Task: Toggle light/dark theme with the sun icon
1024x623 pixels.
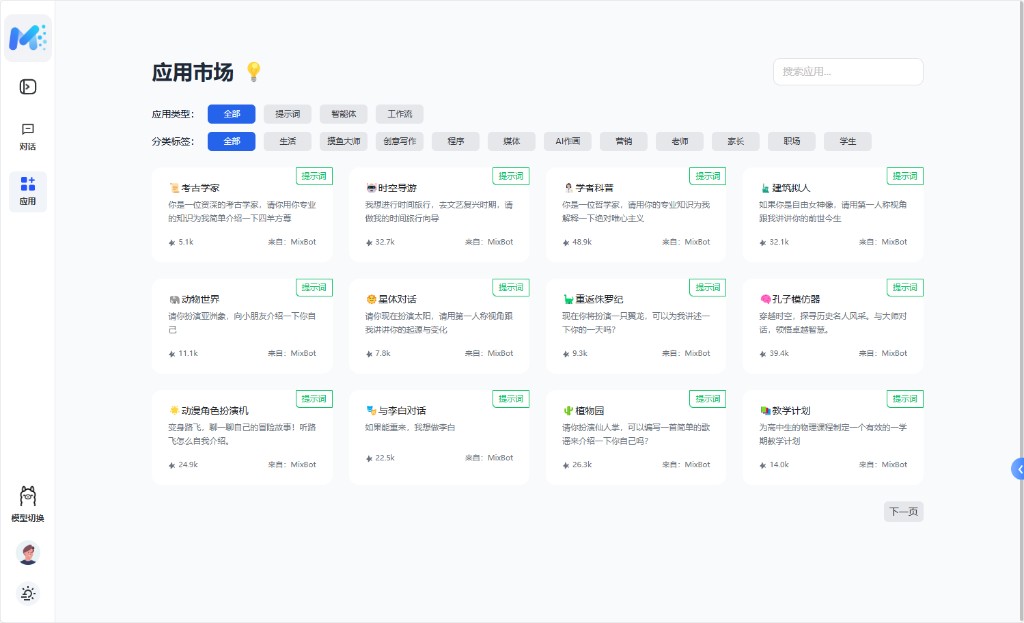Action: (x=28, y=594)
